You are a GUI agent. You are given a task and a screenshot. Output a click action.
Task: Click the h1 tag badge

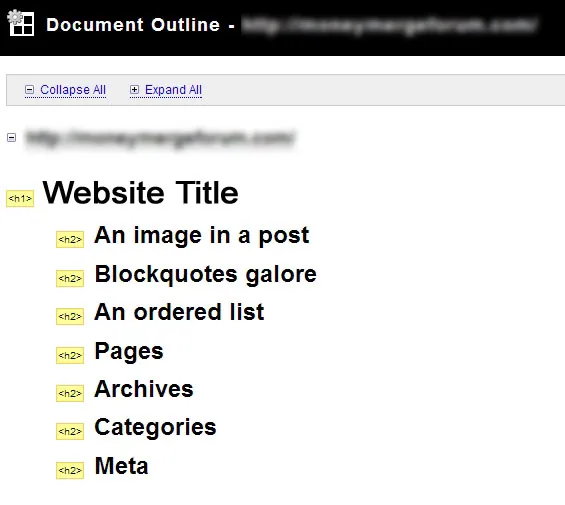(20, 199)
